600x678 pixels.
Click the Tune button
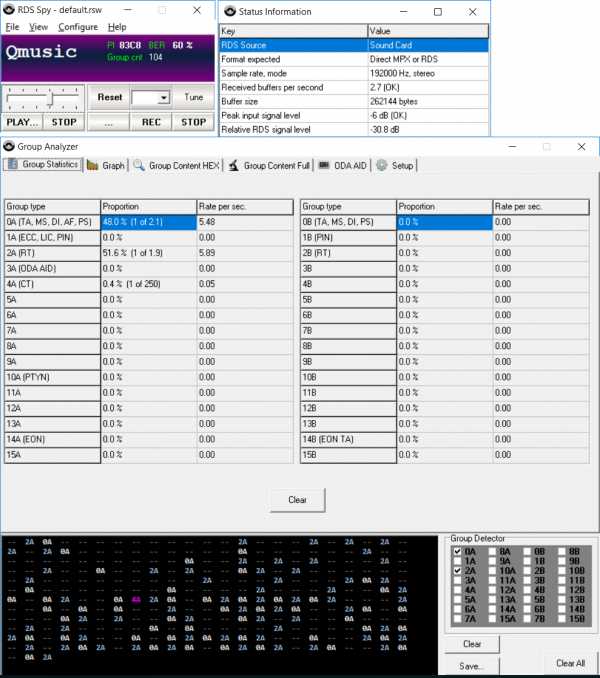pyautogui.click(x=193, y=97)
